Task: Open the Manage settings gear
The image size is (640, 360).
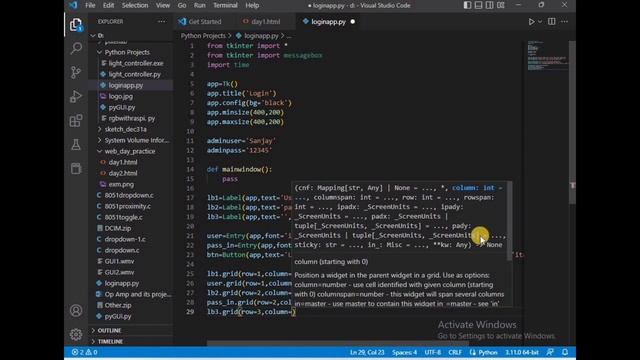Action: tap(76, 334)
